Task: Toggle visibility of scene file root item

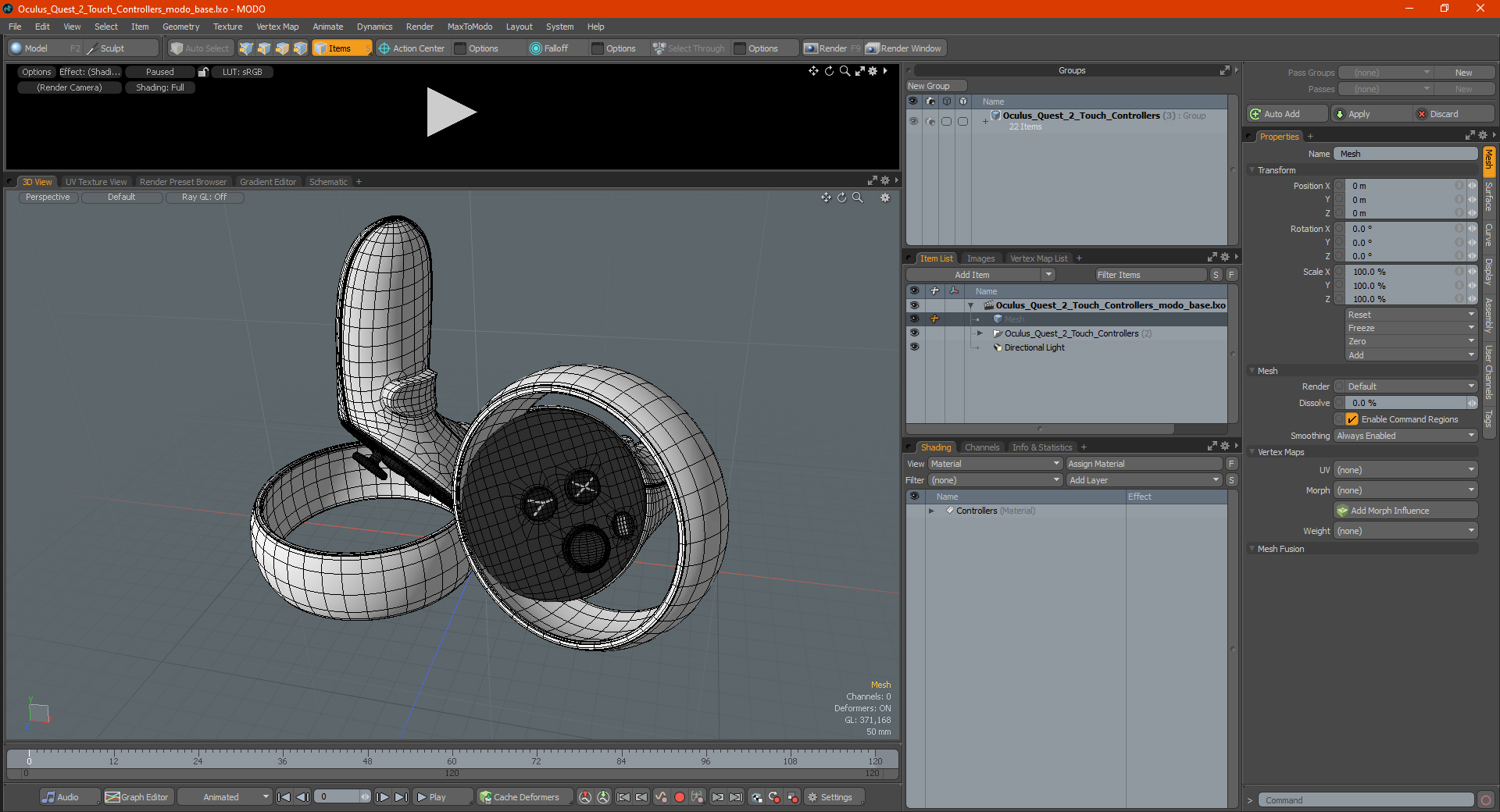Action: point(914,305)
